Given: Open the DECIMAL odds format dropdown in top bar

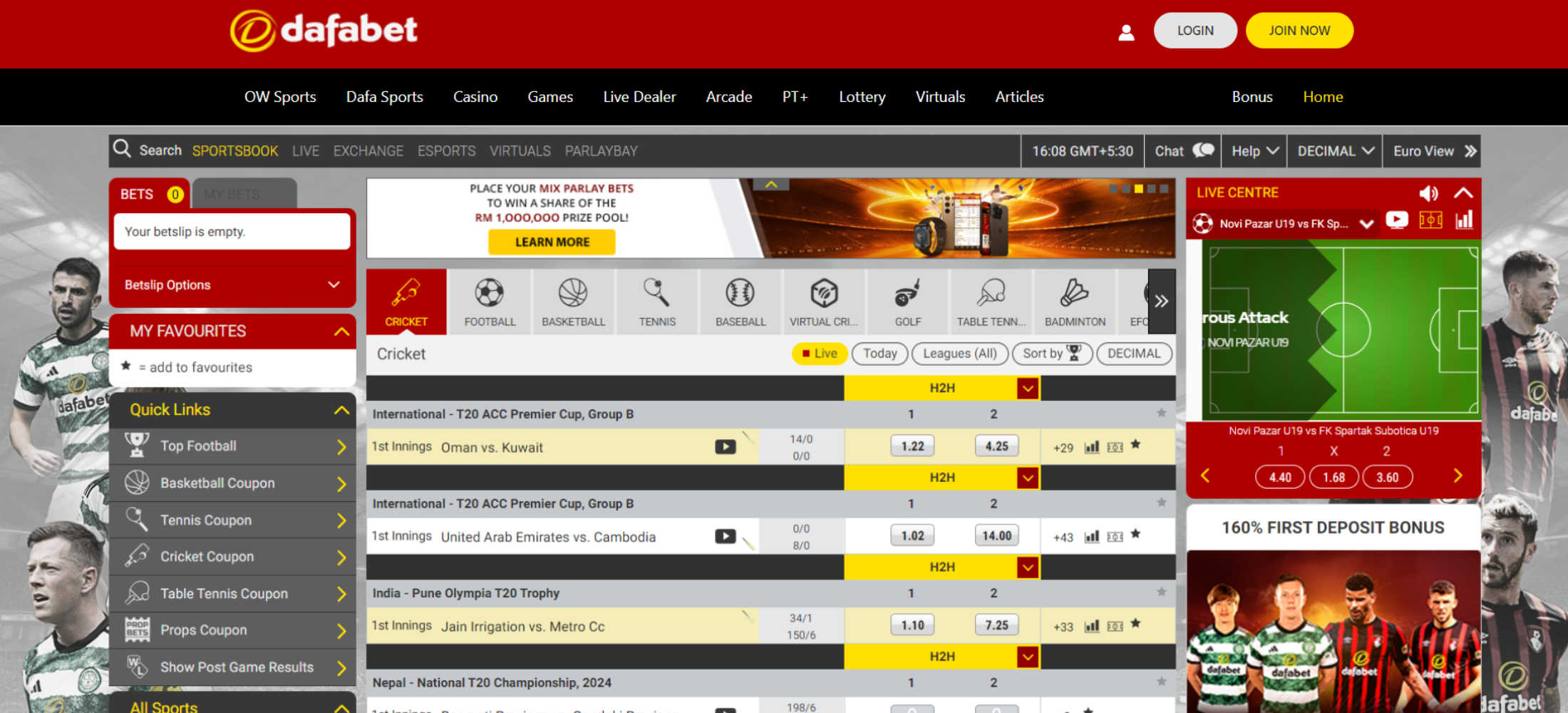Looking at the screenshot, I should tap(1335, 151).
